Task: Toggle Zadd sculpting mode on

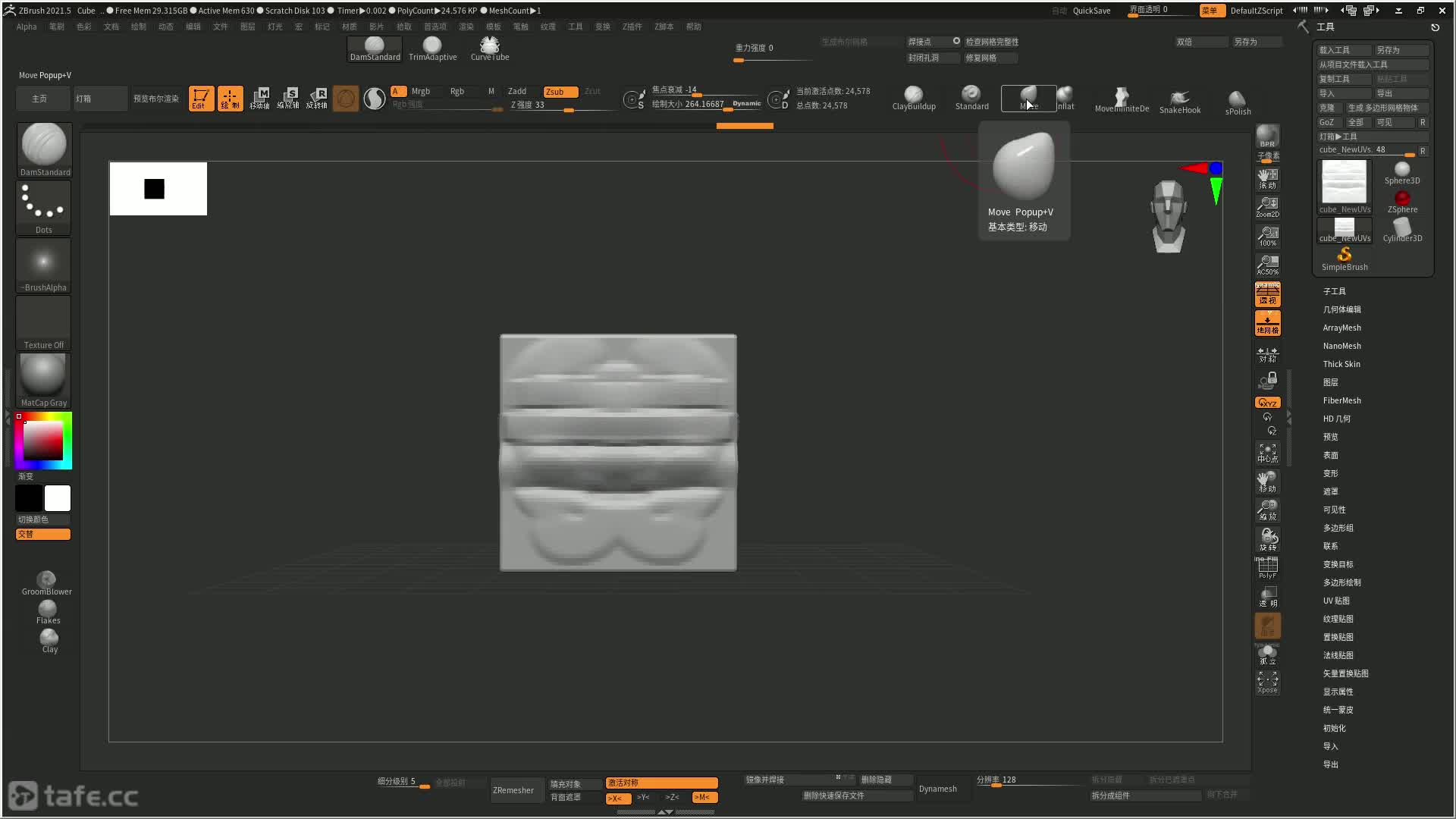Action: tap(517, 90)
